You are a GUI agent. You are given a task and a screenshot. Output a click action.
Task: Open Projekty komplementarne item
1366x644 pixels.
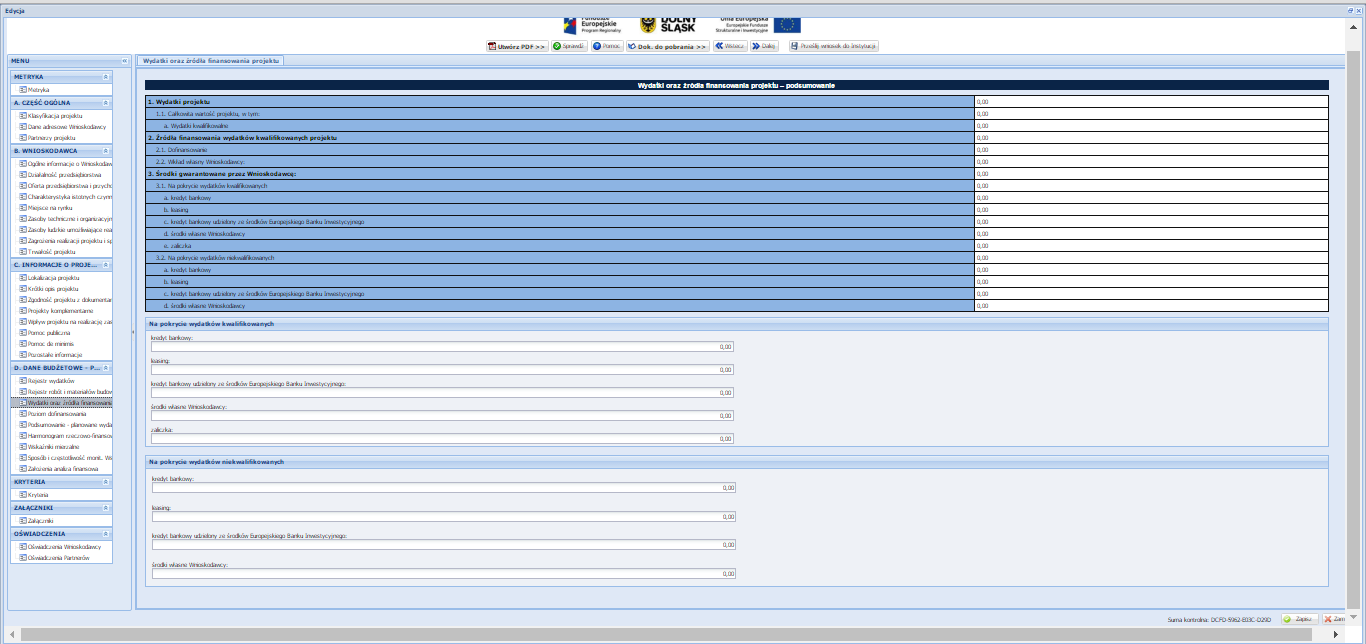58,310
